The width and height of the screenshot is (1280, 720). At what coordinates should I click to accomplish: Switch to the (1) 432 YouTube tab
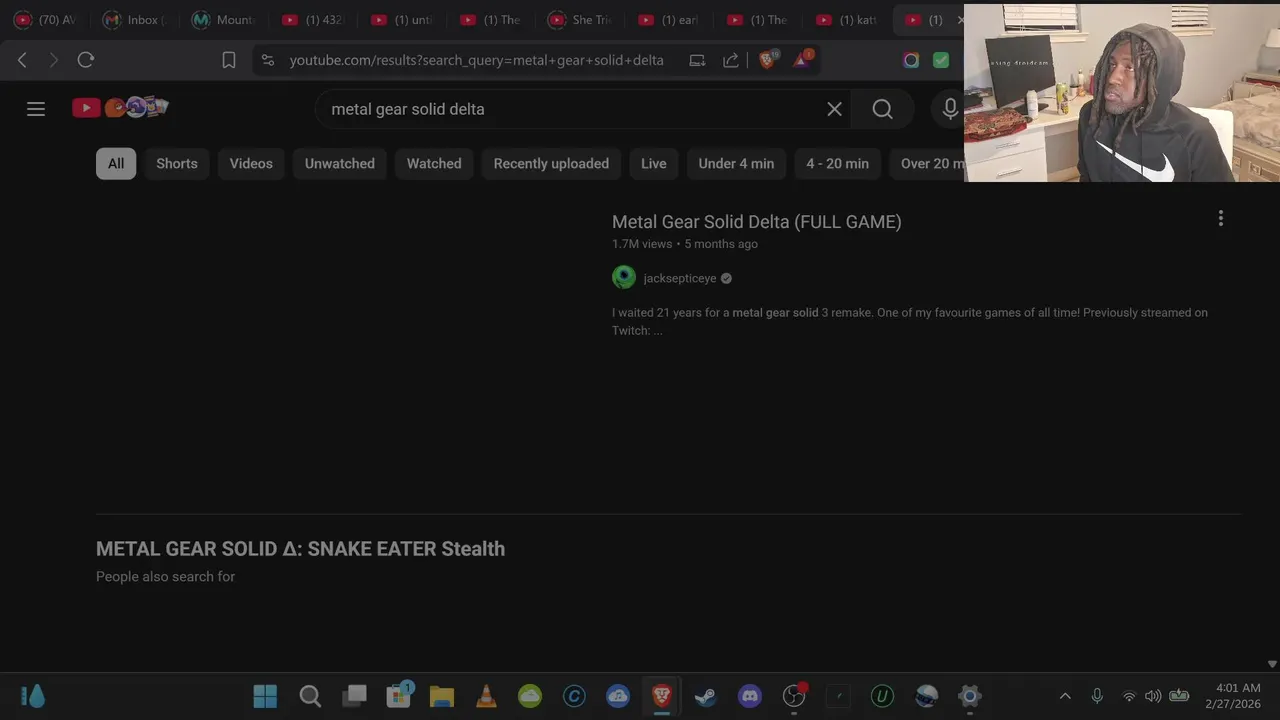314,20
